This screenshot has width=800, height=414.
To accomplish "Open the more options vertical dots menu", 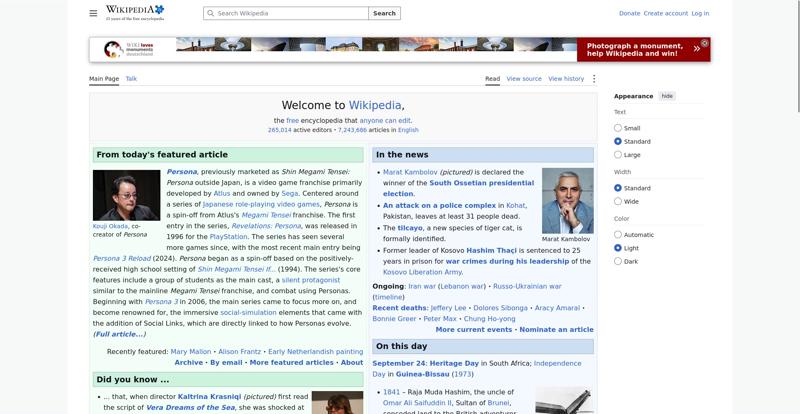I will (x=594, y=79).
